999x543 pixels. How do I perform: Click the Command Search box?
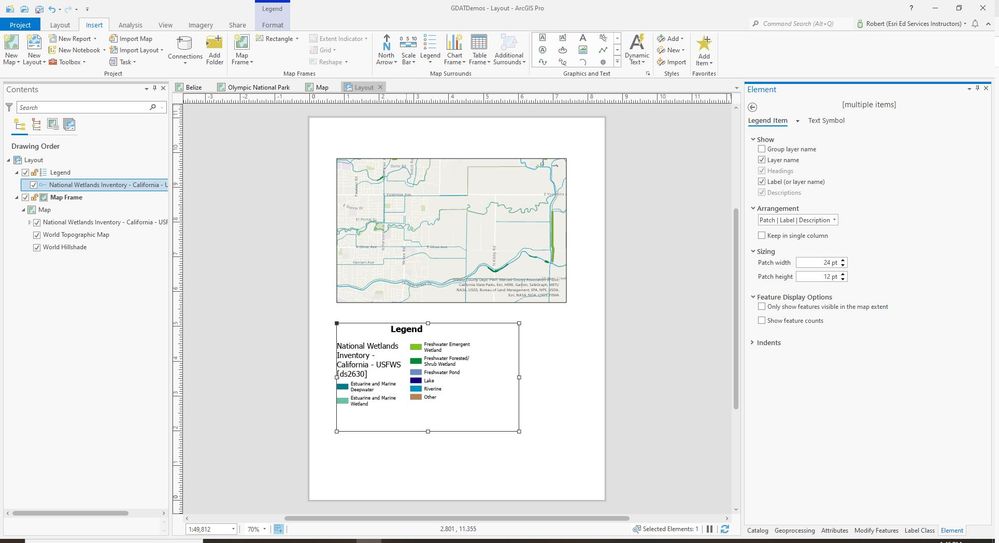point(800,24)
